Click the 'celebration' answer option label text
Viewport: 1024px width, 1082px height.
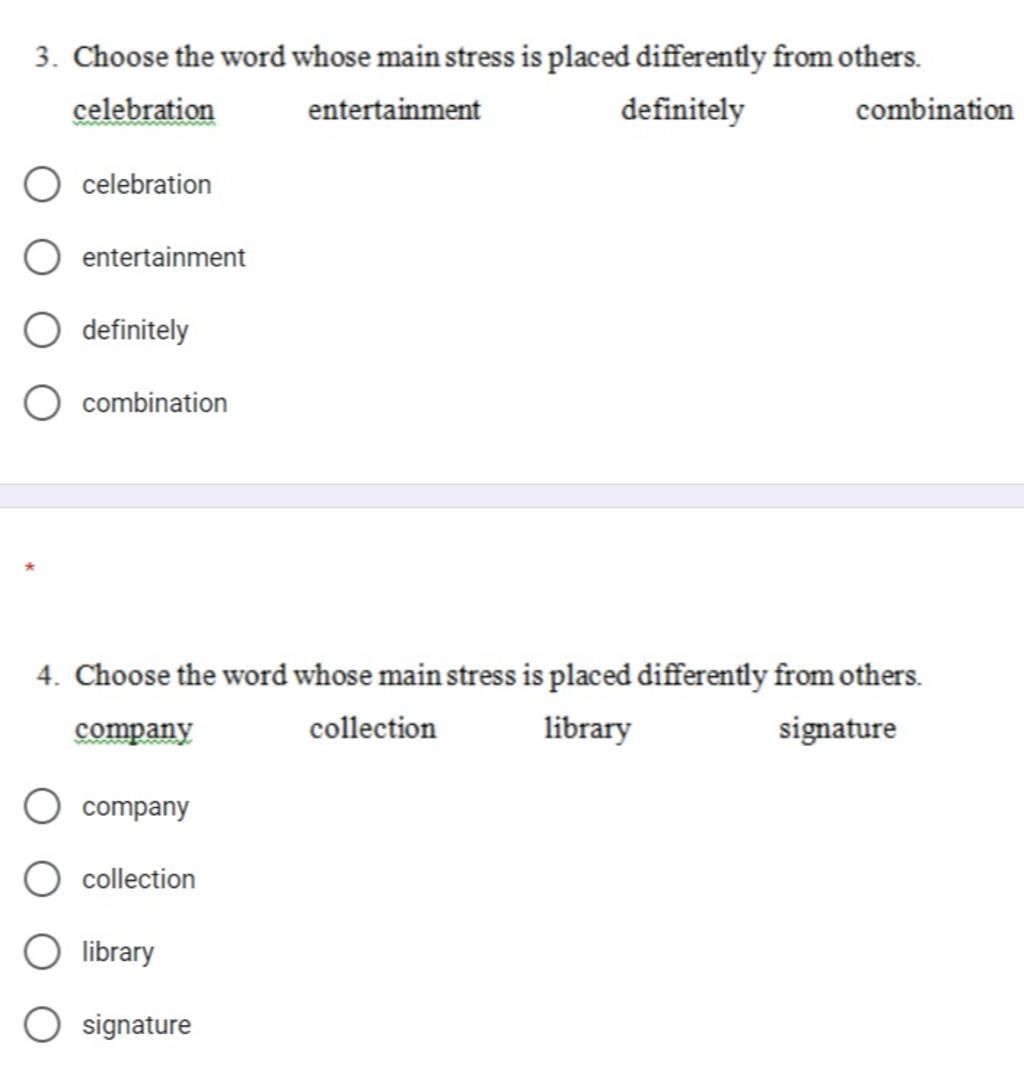(146, 185)
